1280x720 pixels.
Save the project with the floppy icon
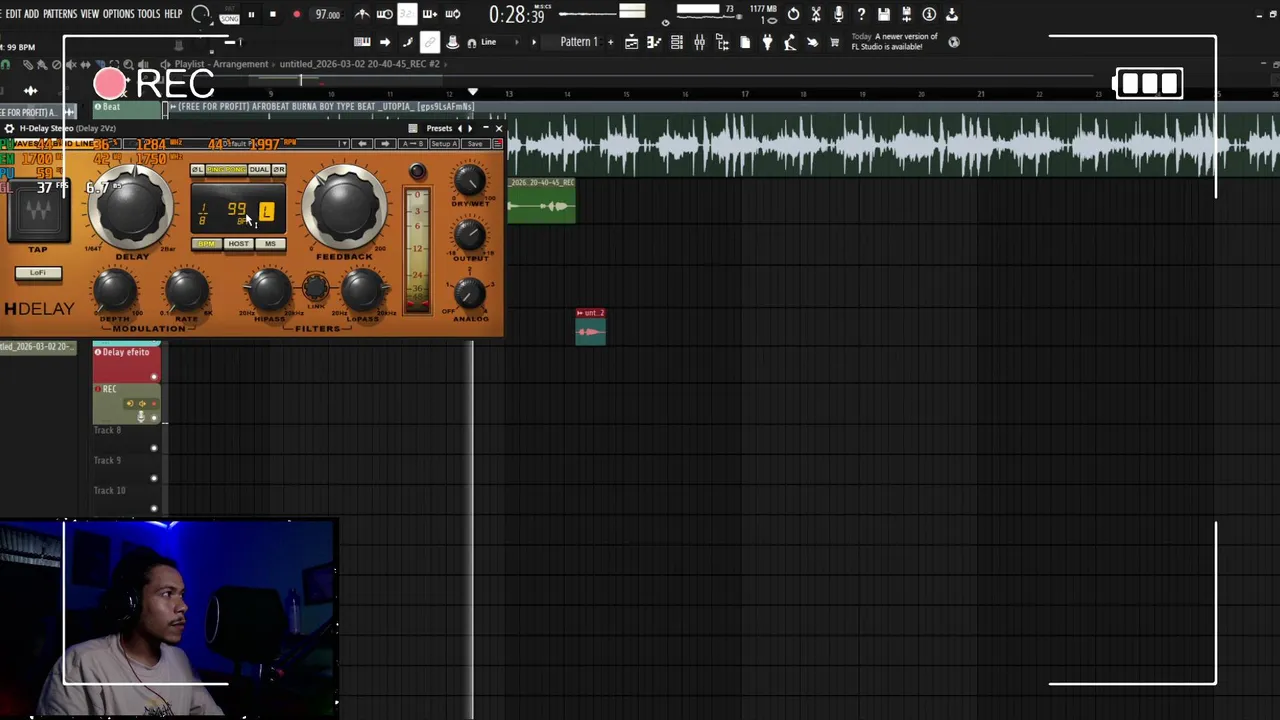(x=884, y=14)
